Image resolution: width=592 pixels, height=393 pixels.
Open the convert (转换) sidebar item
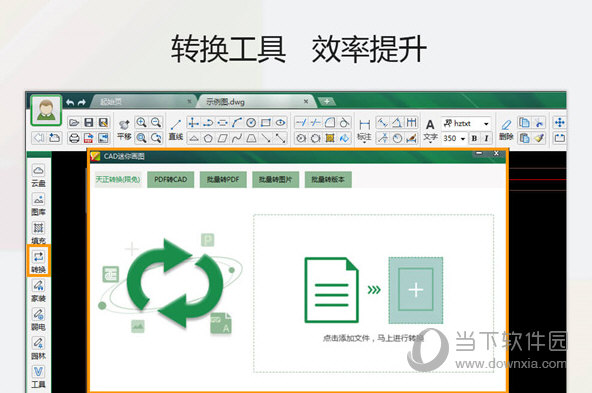(38, 262)
